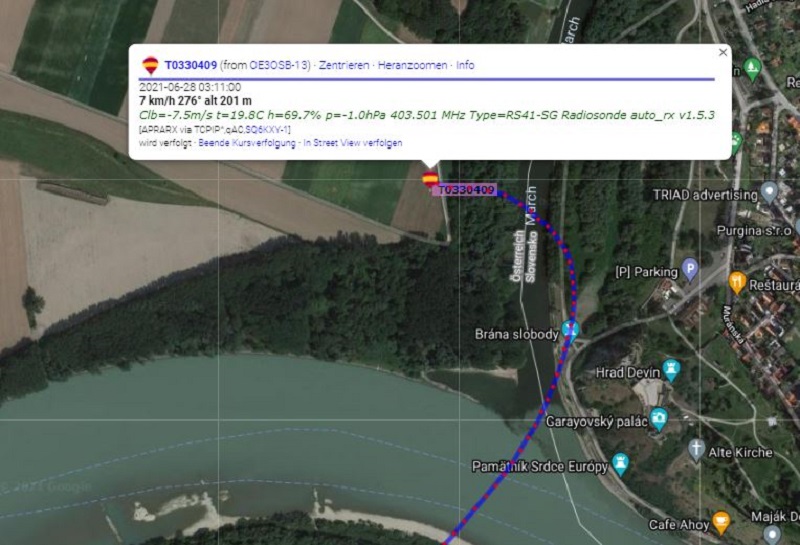Open the Parking P marker
The width and height of the screenshot is (800, 545).
pos(690,269)
